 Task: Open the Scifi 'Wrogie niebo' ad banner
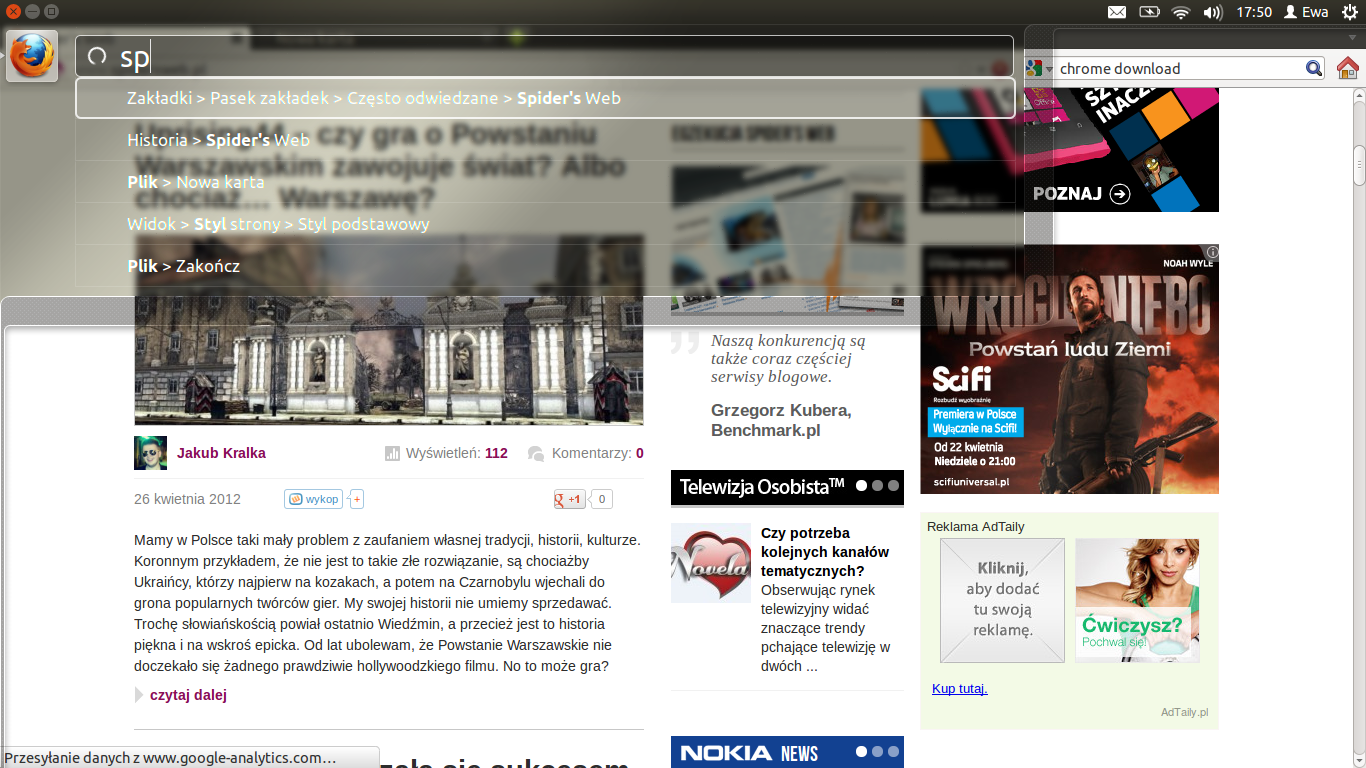1070,369
